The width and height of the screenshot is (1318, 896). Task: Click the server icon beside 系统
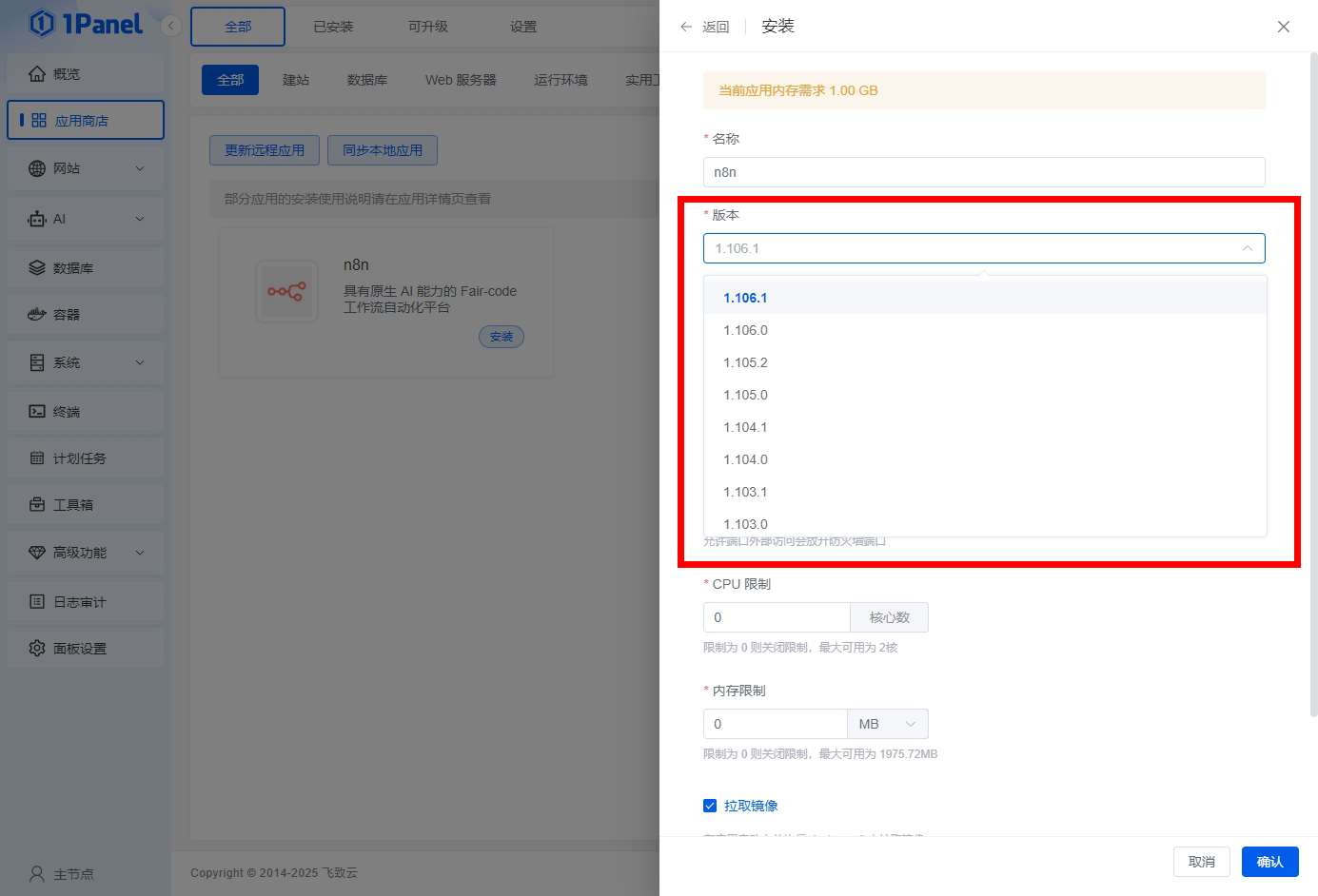(x=37, y=362)
